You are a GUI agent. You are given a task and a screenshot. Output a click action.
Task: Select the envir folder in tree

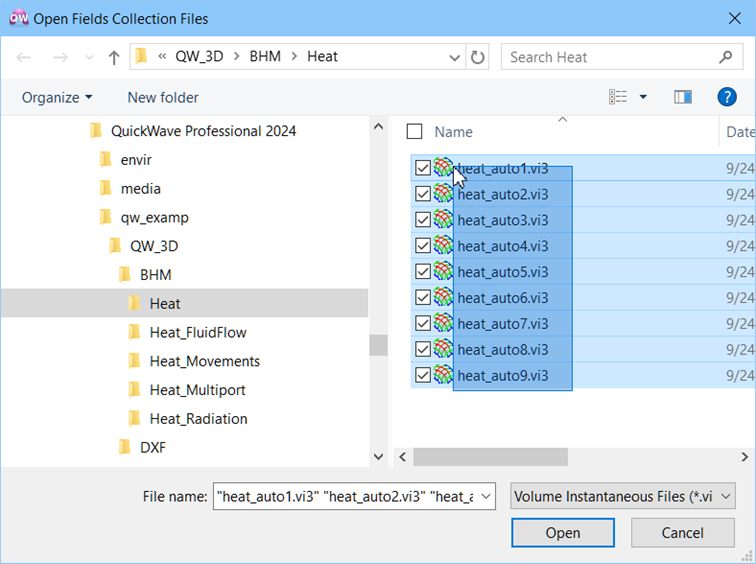[125, 160]
